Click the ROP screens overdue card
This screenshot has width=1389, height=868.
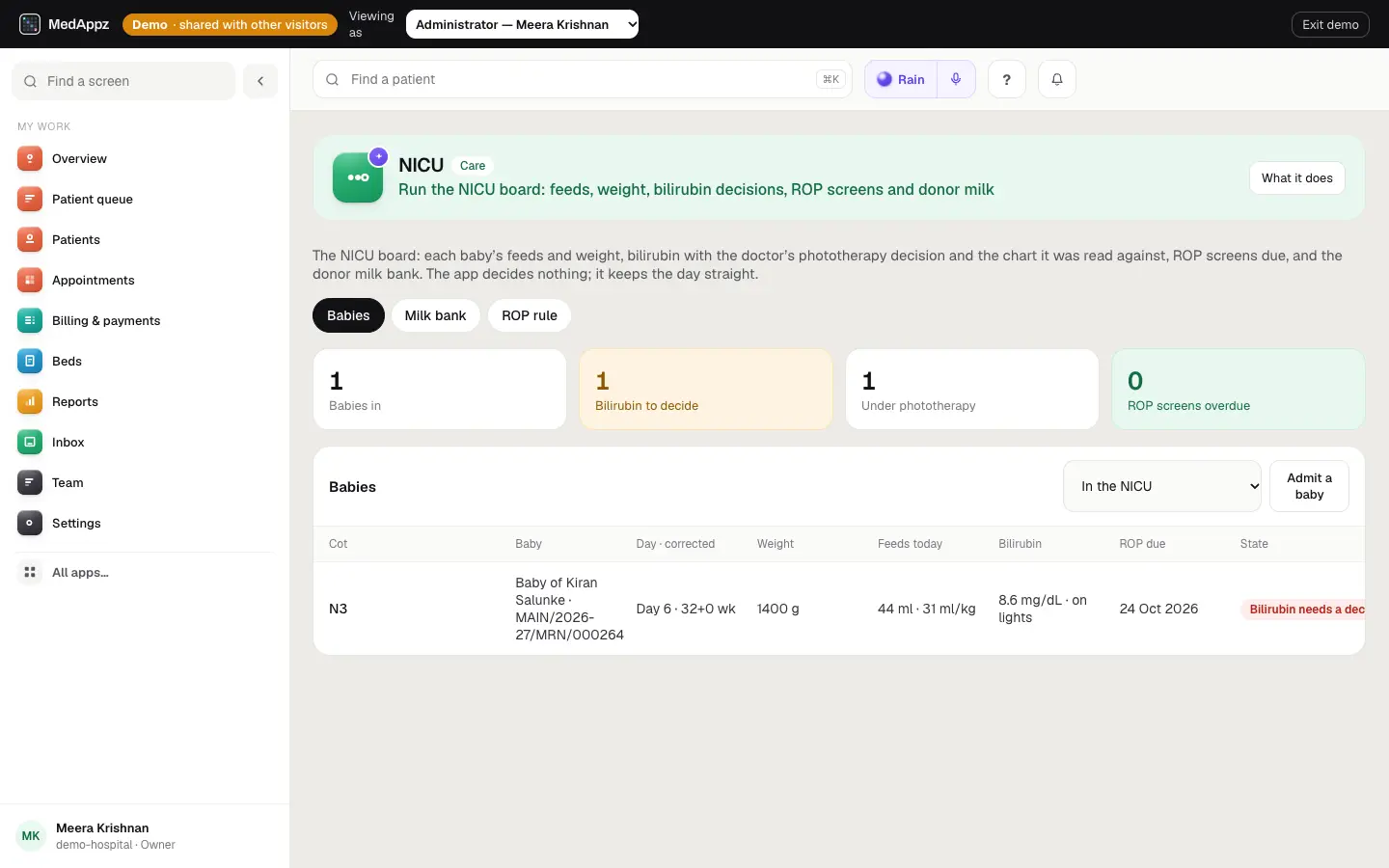[1239, 390]
